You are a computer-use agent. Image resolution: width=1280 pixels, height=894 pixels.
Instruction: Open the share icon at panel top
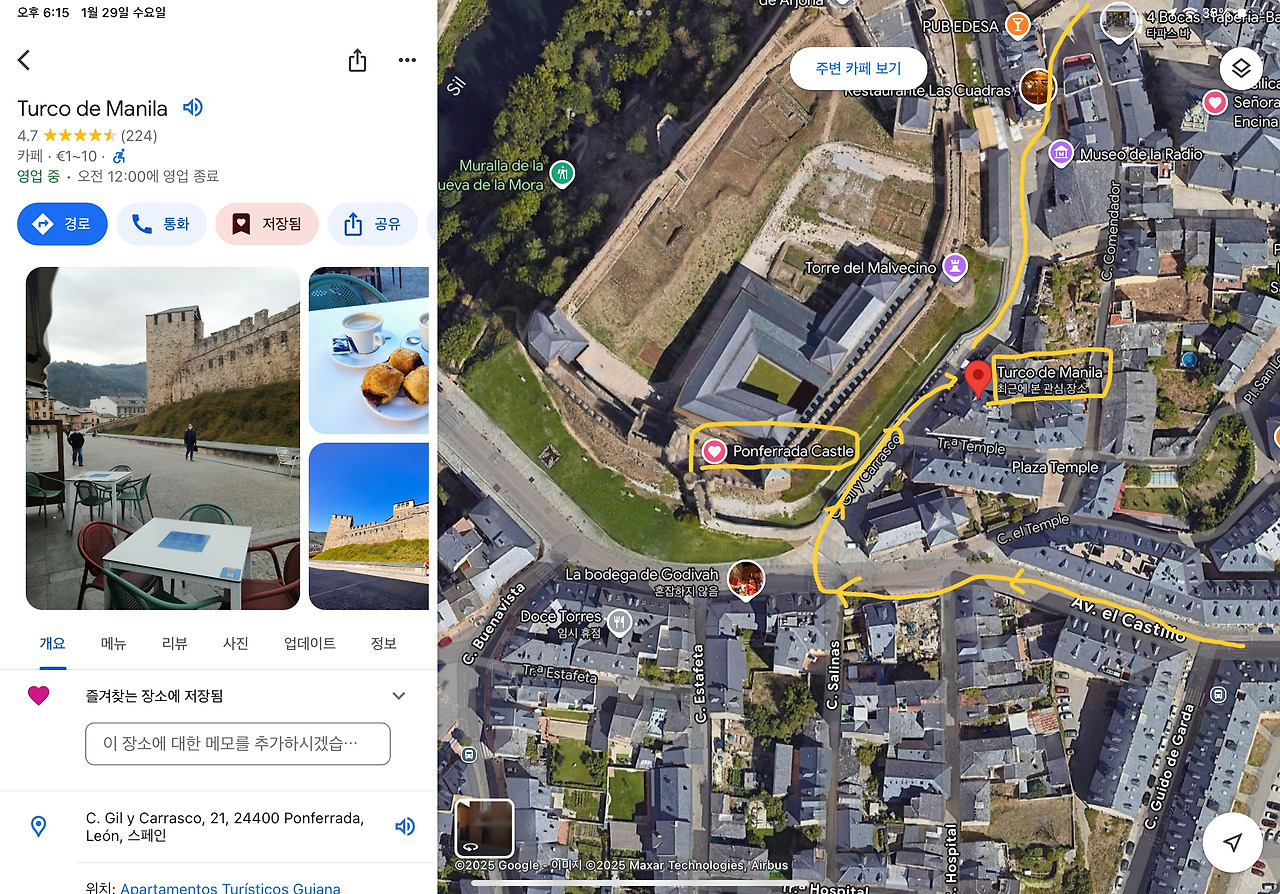click(x=357, y=60)
